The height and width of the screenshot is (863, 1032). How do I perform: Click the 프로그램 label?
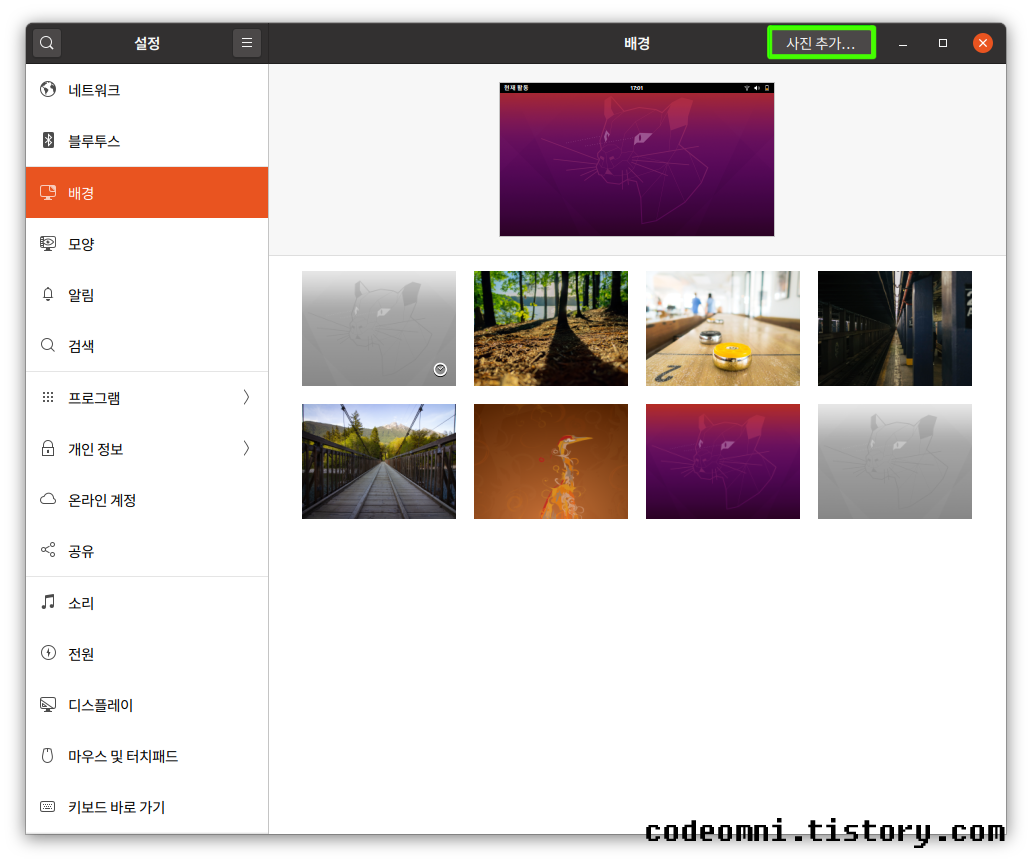(x=94, y=398)
